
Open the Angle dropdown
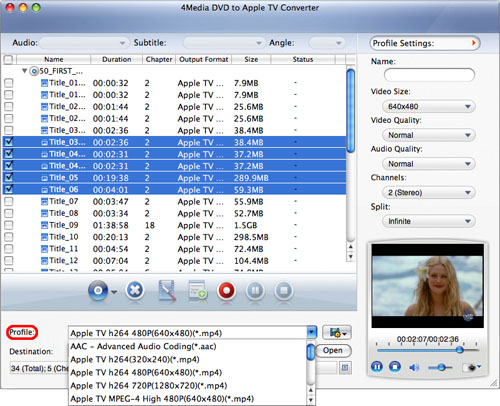(327, 43)
